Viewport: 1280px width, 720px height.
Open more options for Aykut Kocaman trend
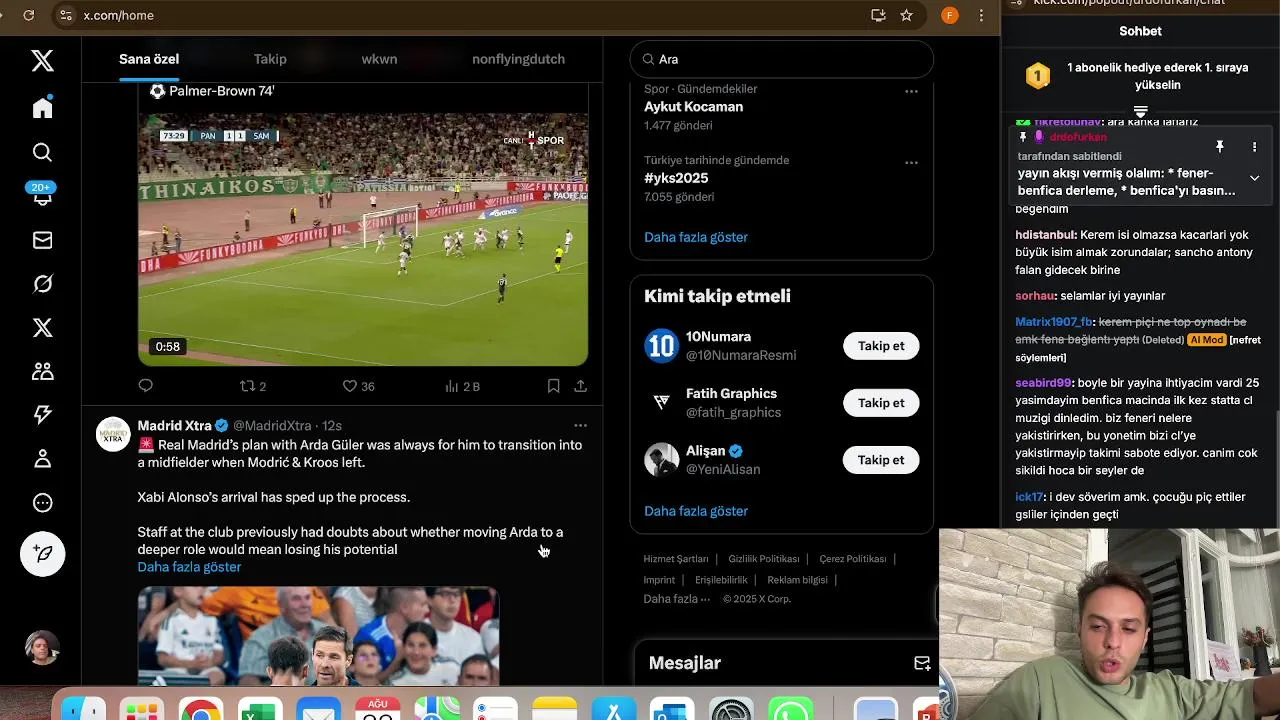click(911, 91)
